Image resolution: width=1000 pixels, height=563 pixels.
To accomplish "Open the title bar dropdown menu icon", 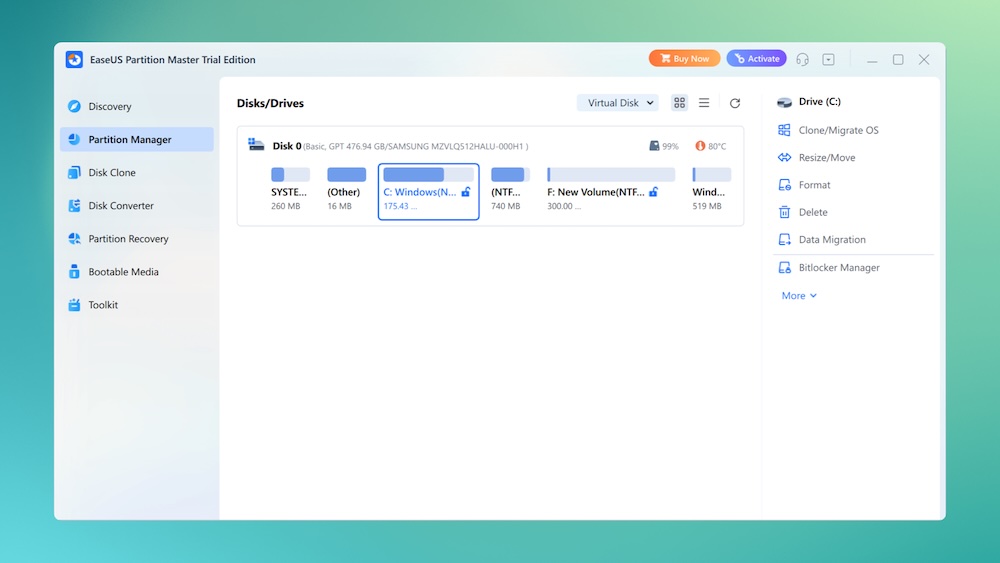I will coord(828,60).
